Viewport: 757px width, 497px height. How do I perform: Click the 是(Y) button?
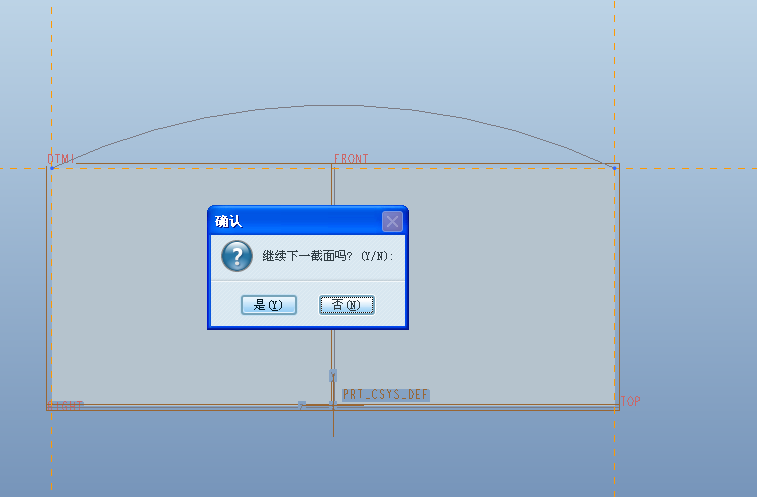pos(269,305)
